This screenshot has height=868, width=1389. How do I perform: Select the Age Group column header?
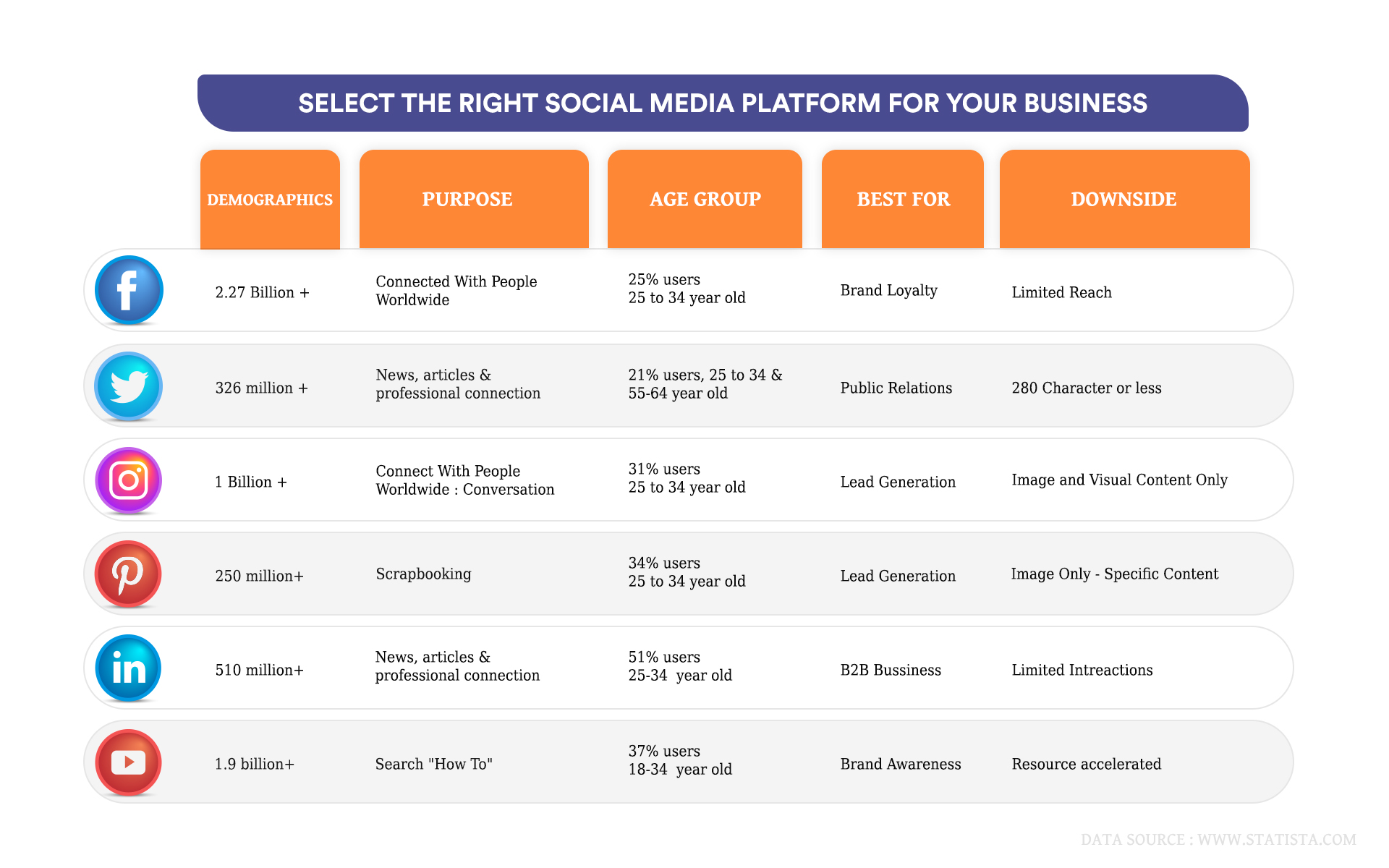[x=705, y=200]
